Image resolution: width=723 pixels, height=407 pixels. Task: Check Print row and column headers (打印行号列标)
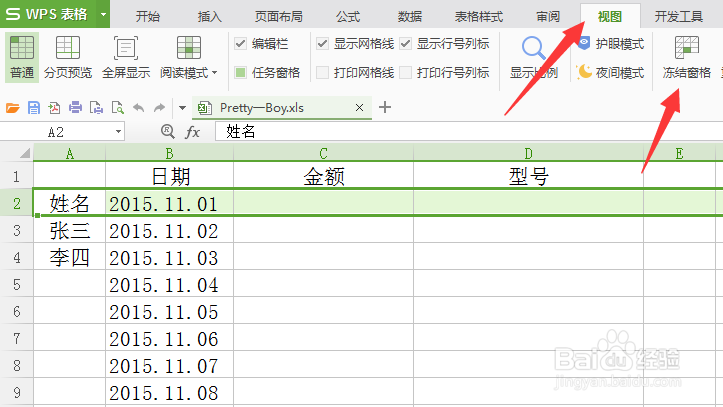(x=405, y=72)
